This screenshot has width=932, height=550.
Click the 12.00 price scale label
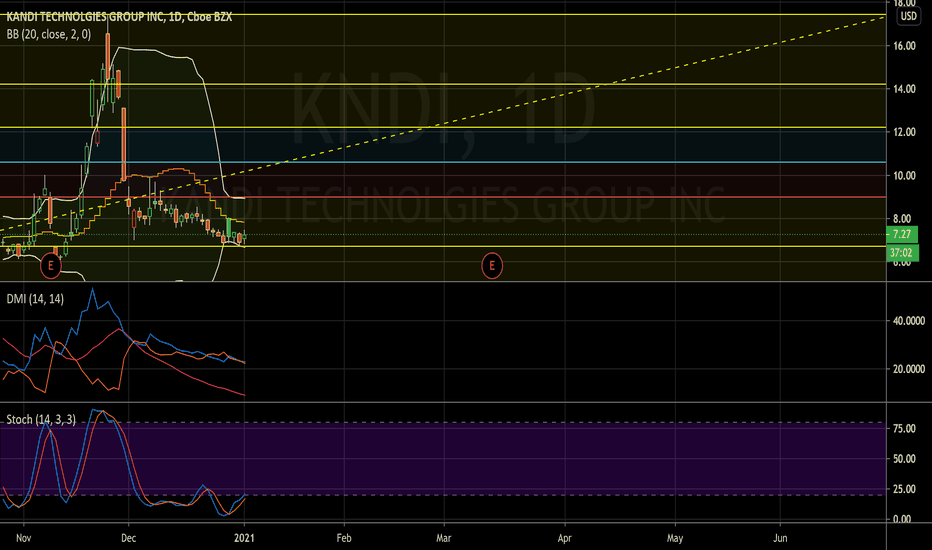[904, 132]
